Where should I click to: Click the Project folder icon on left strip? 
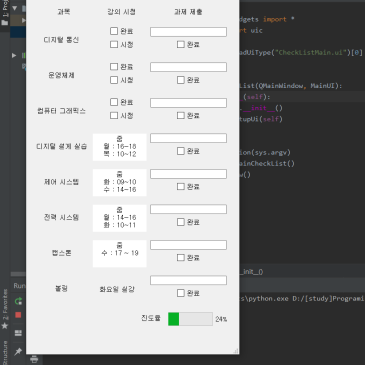5,23
